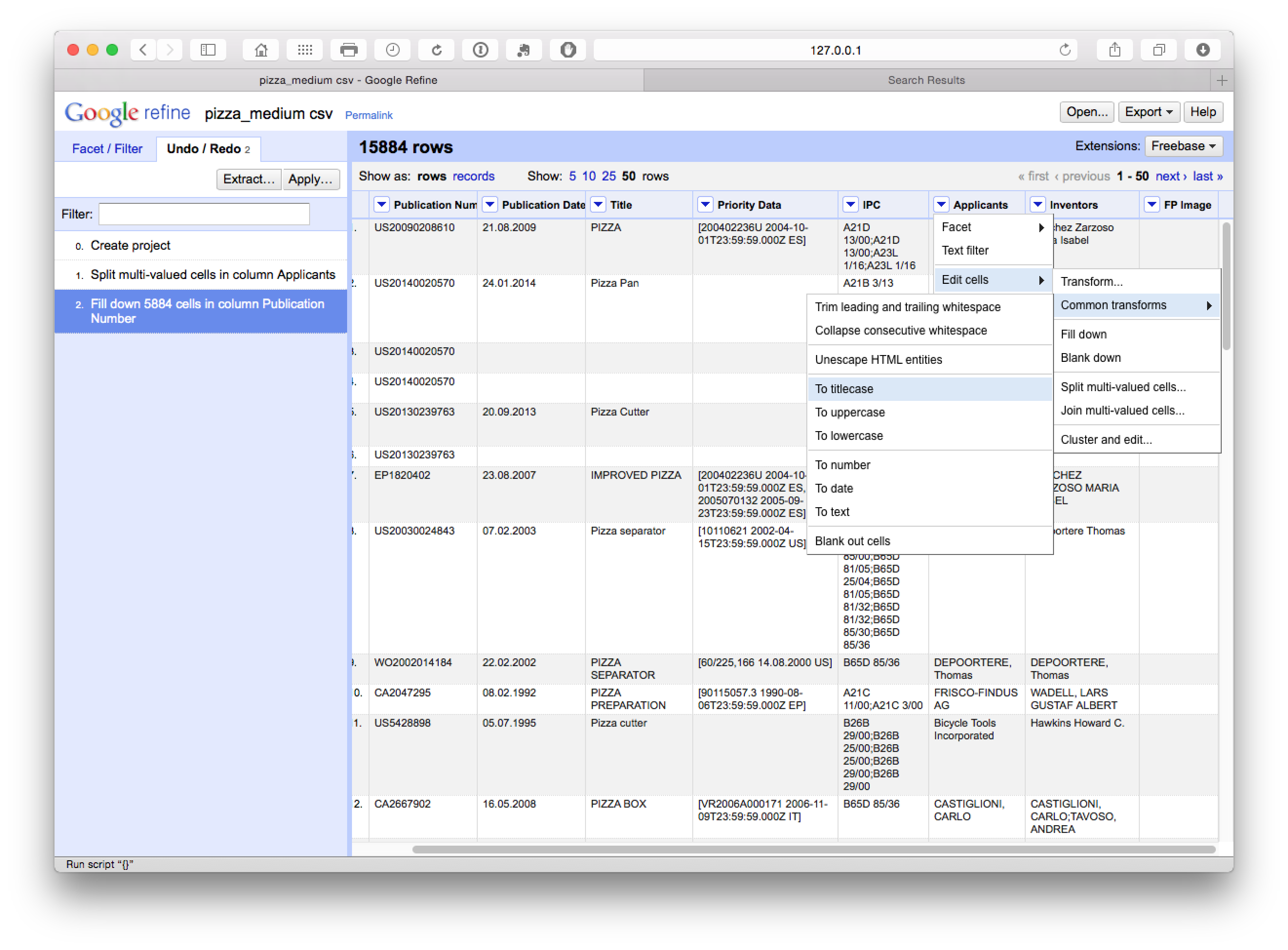The width and height of the screenshot is (1288, 950).
Task: Choose Cluster and edit... menu item
Action: click(x=1106, y=439)
